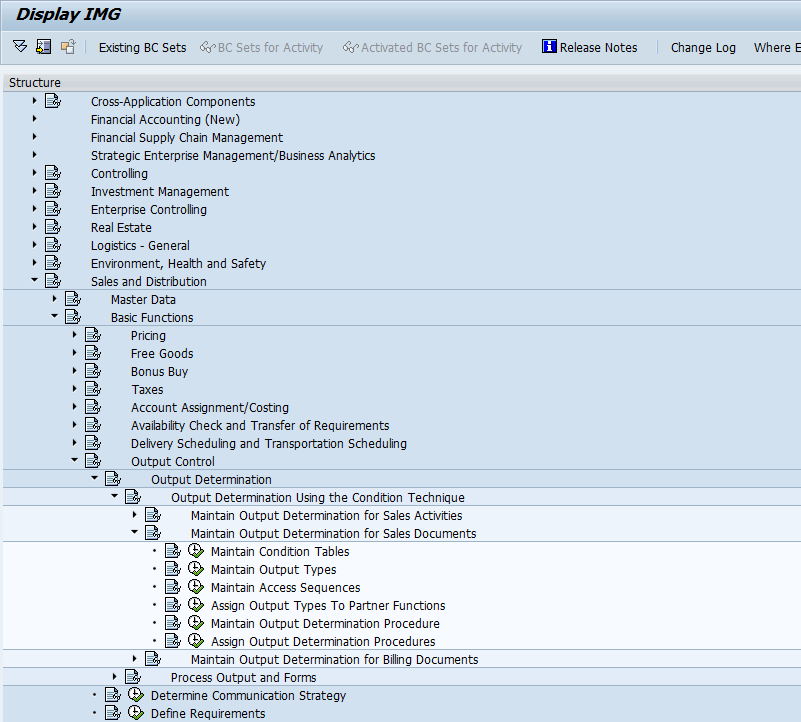Expand Process Output and Forms node

click(114, 677)
